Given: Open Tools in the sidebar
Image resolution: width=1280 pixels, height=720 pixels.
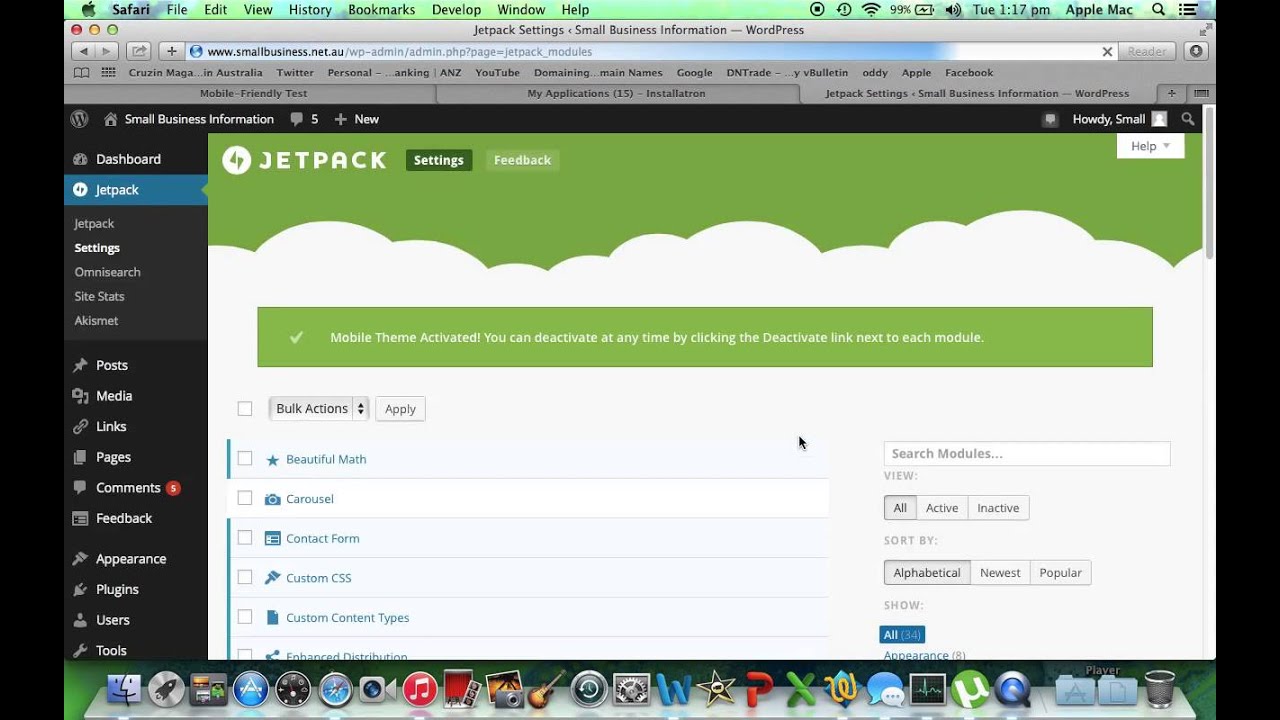Looking at the screenshot, I should (111, 650).
